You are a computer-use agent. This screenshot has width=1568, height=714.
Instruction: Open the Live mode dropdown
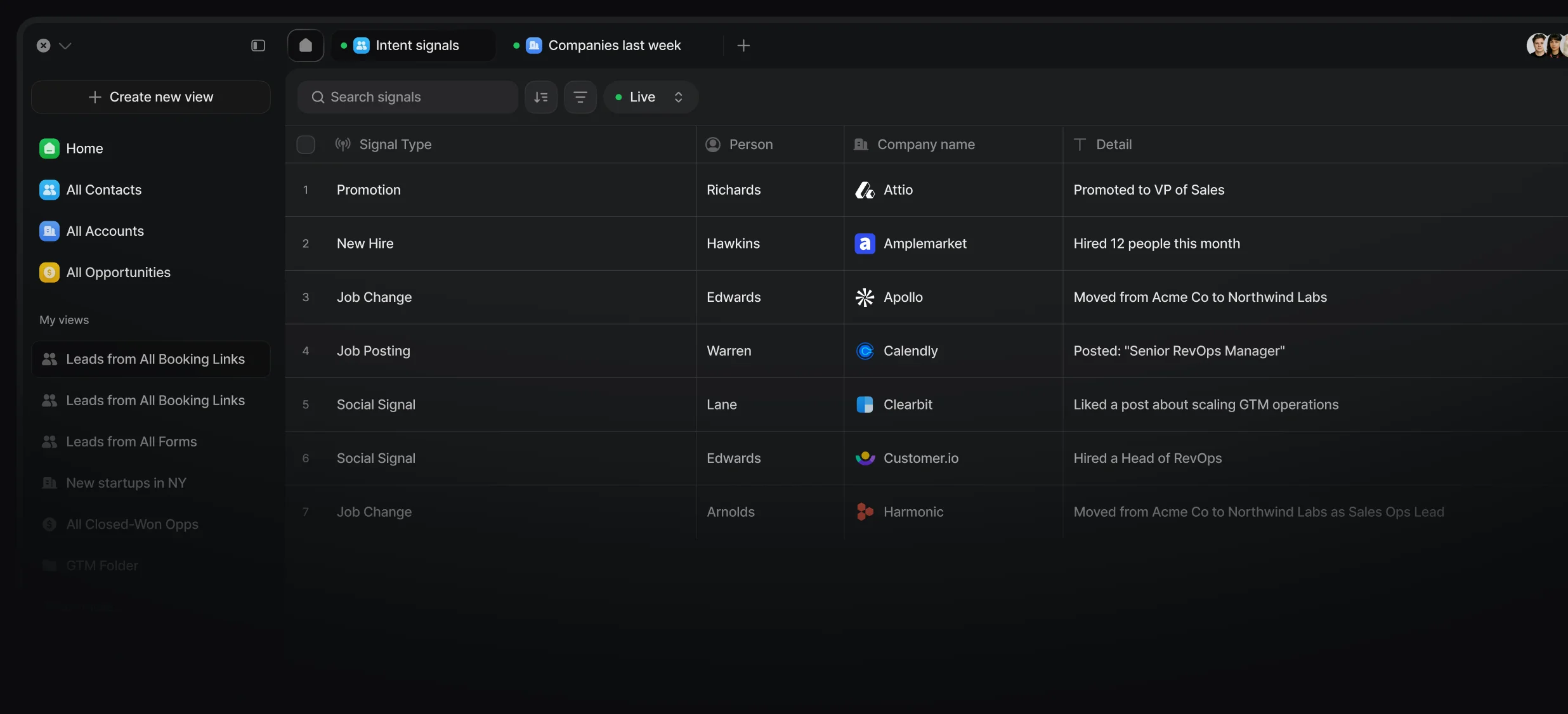point(650,97)
